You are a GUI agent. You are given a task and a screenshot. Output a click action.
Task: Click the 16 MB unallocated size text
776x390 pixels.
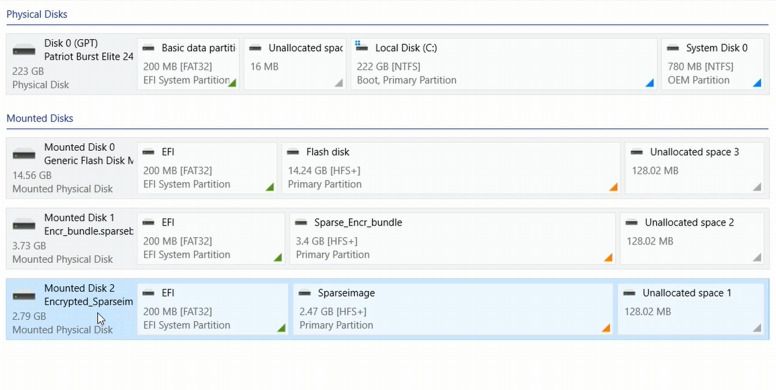click(x=264, y=66)
